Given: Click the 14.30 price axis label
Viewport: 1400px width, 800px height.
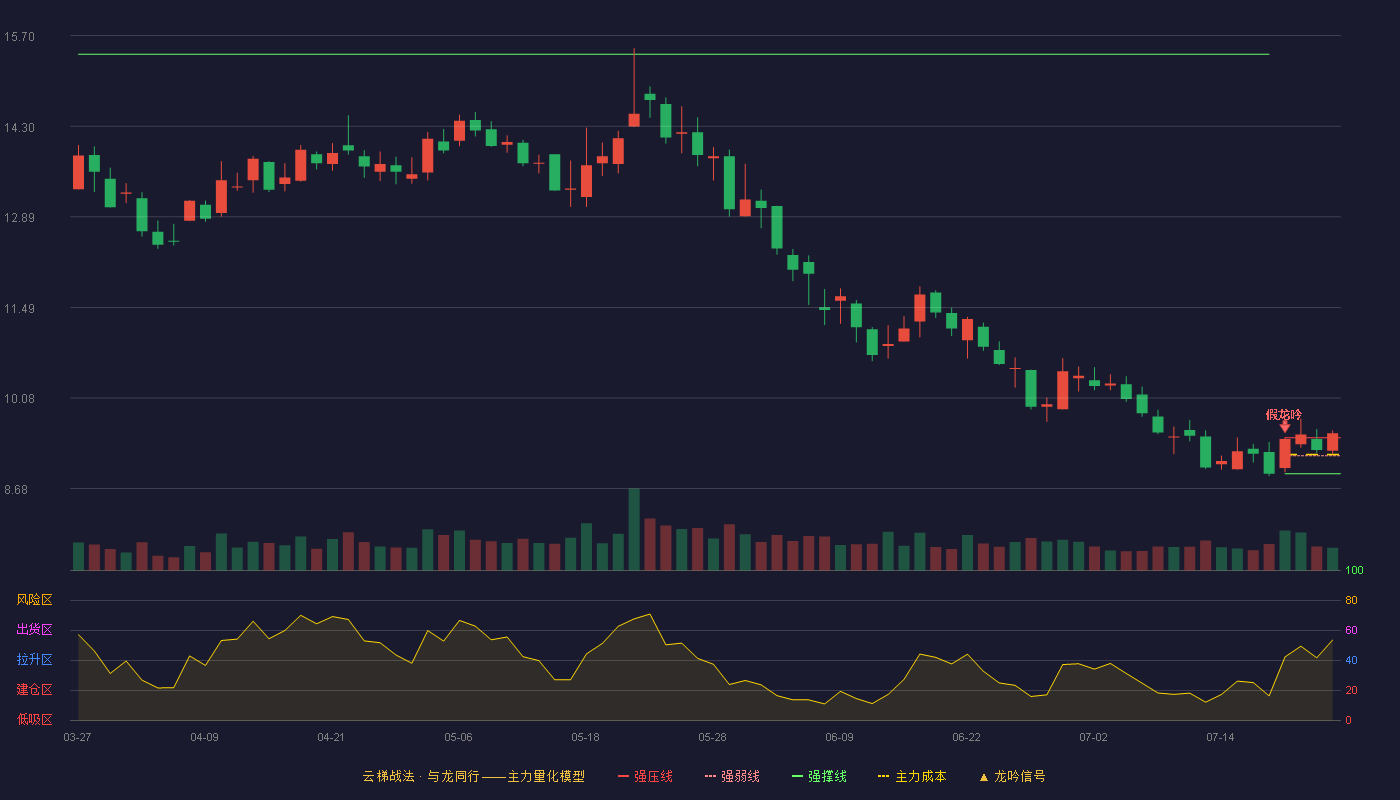Looking at the screenshot, I should tap(19, 128).
